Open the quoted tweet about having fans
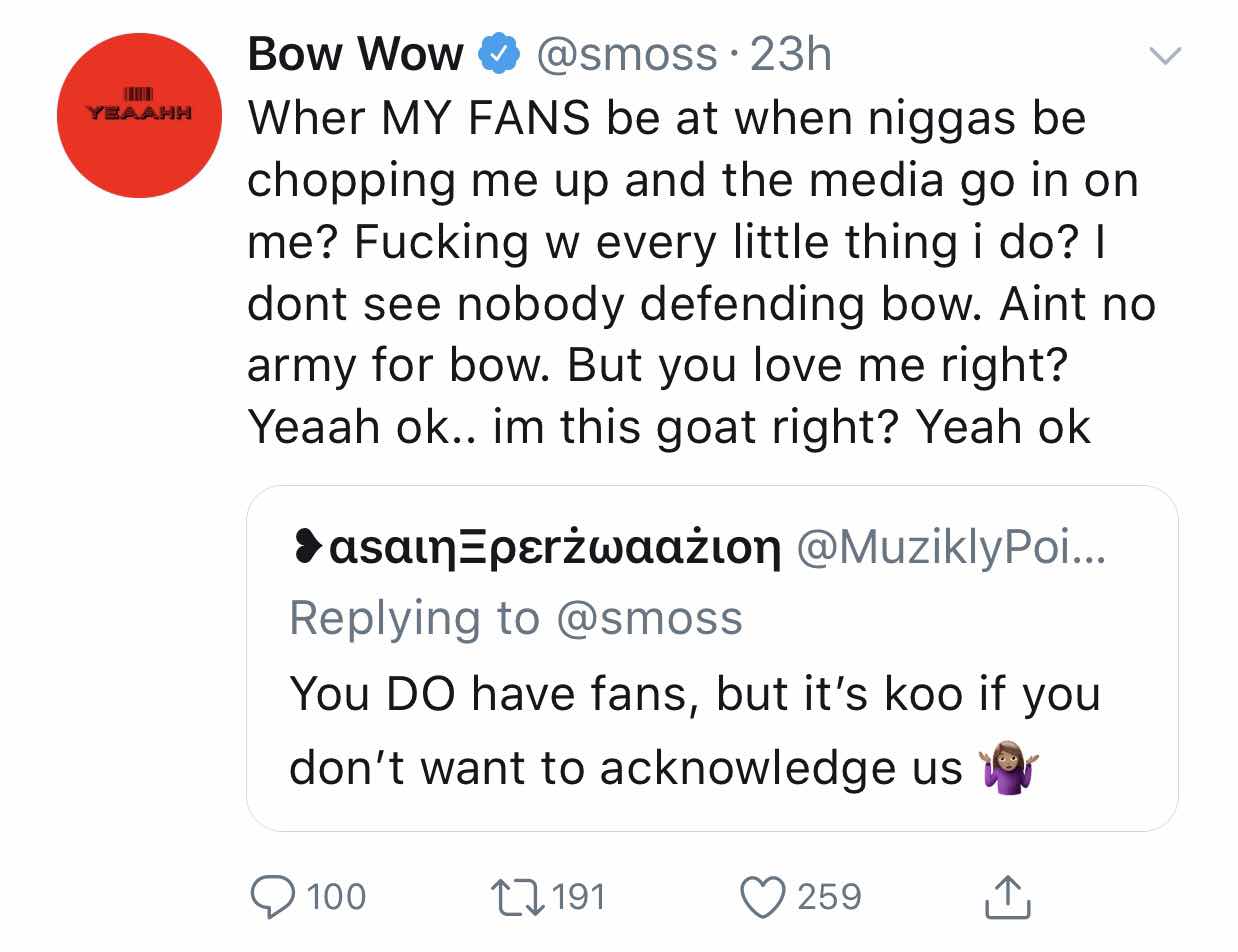1238x952 pixels. click(x=712, y=658)
